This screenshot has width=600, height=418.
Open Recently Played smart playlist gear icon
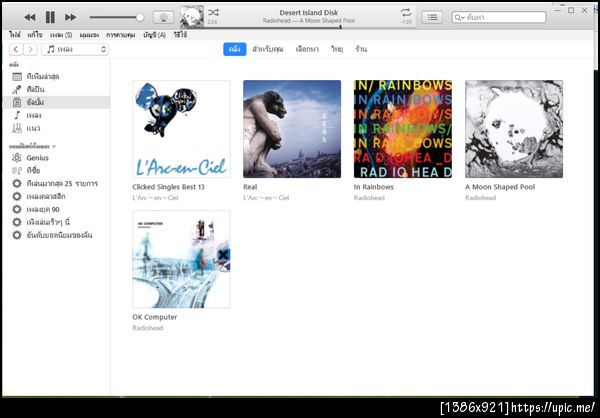[x=17, y=222]
